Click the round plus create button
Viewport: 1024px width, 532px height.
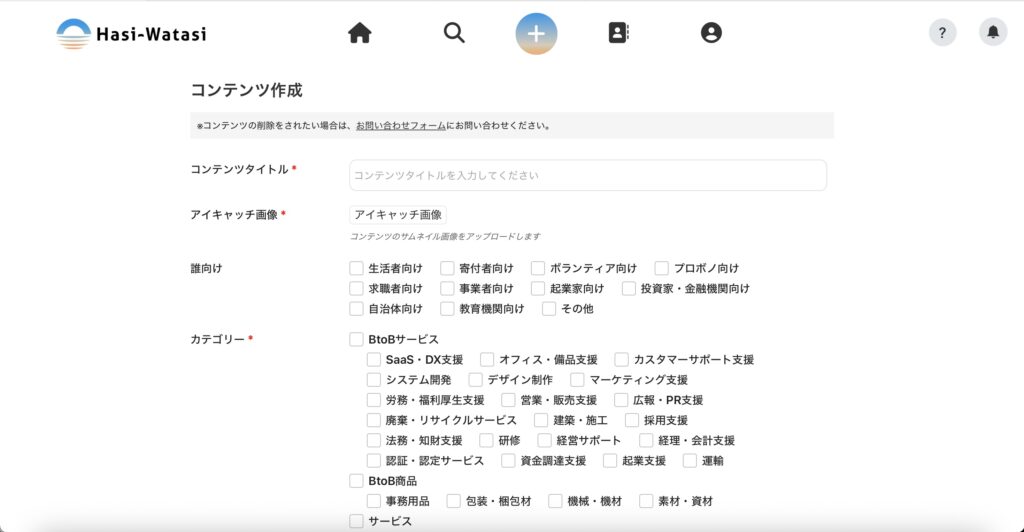tap(536, 33)
